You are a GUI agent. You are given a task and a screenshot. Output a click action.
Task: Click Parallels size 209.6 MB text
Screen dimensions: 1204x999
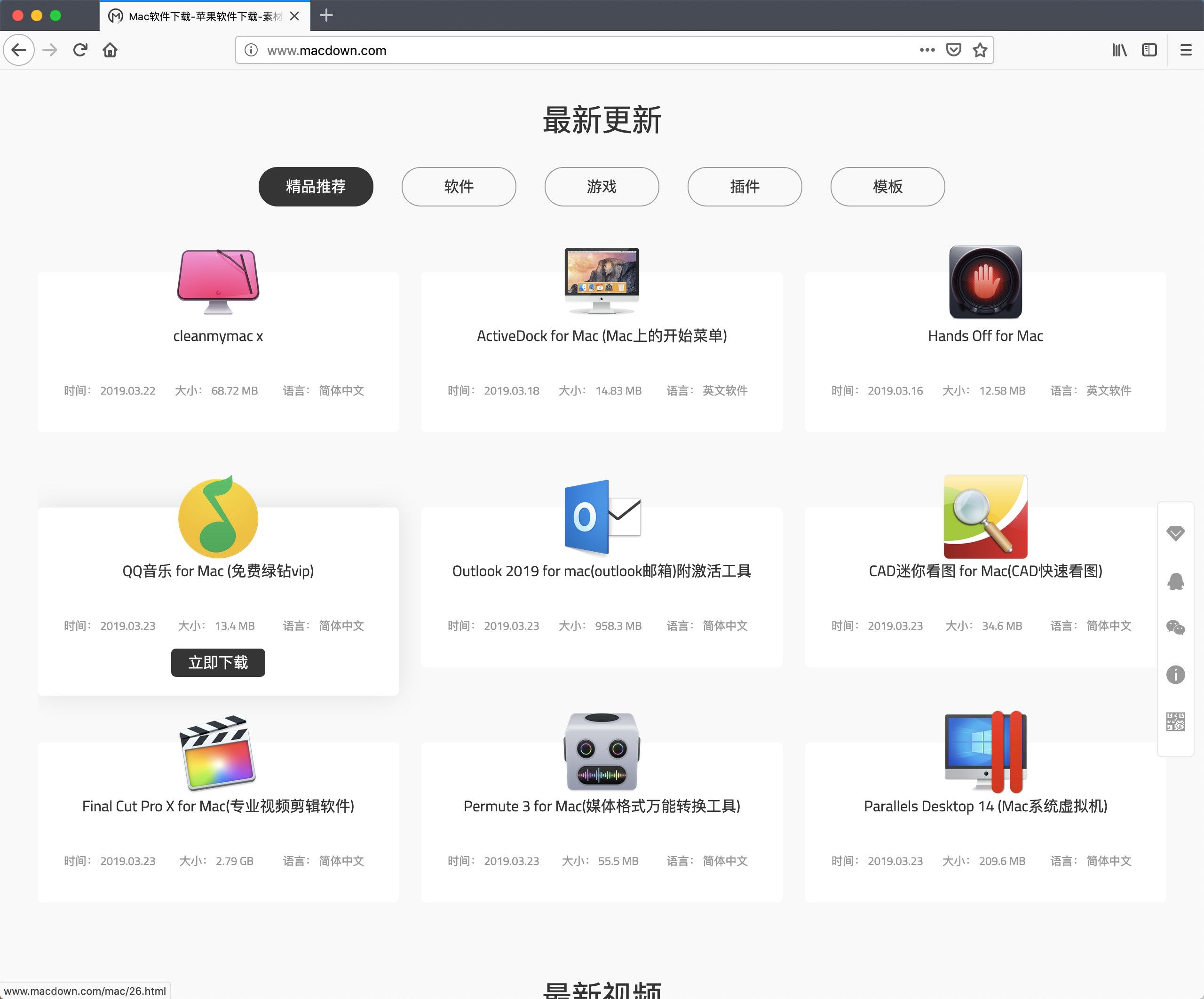1002,861
